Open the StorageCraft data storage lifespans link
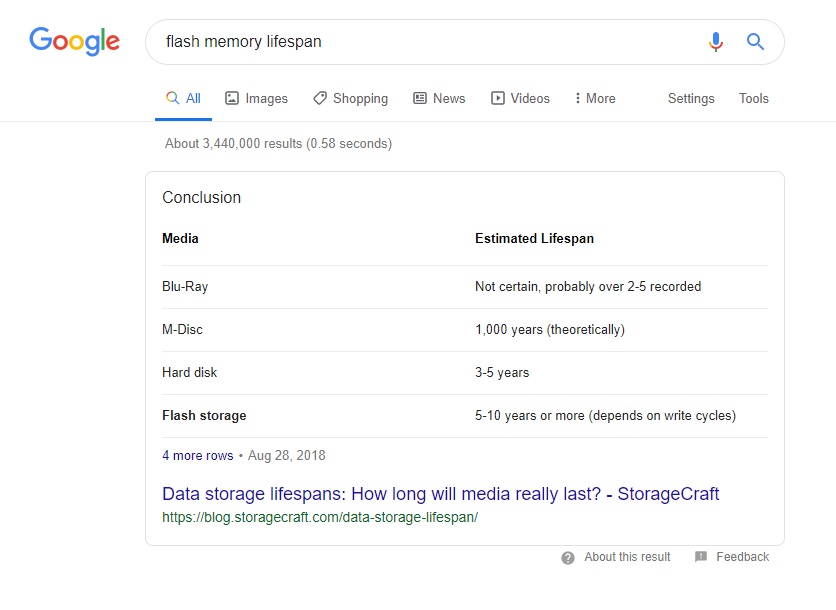836x610 pixels. tap(440, 494)
